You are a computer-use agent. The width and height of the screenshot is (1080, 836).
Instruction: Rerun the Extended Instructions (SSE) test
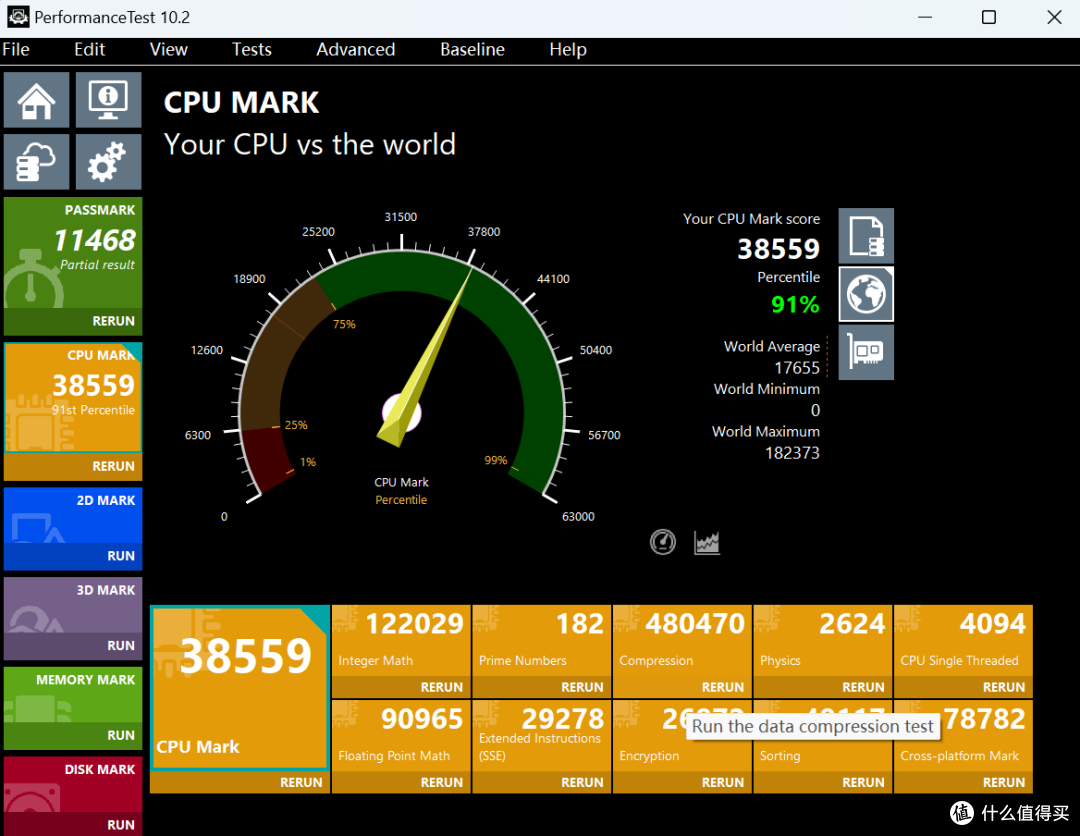coord(541,782)
